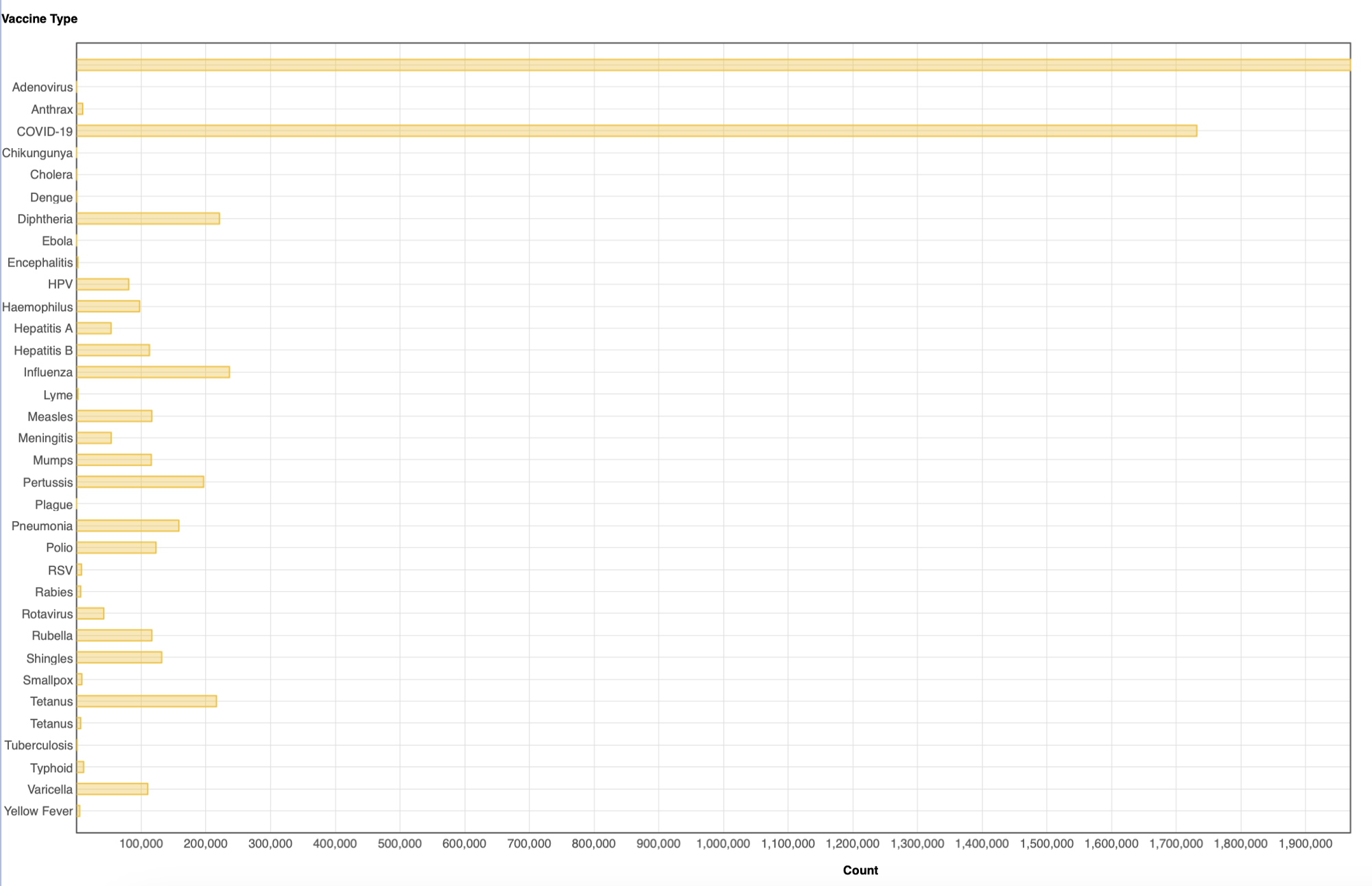Click the 'Plague' axis label

[54, 505]
